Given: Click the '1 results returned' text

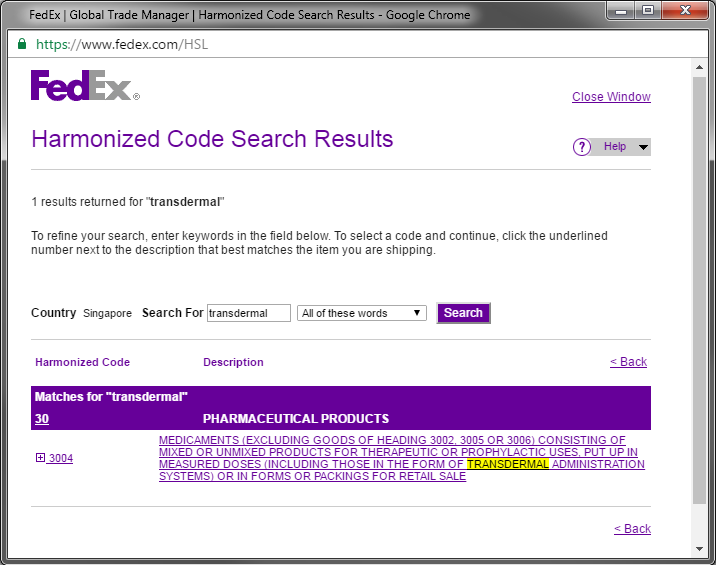Looking at the screenshot, I should (x=128, y=202).
